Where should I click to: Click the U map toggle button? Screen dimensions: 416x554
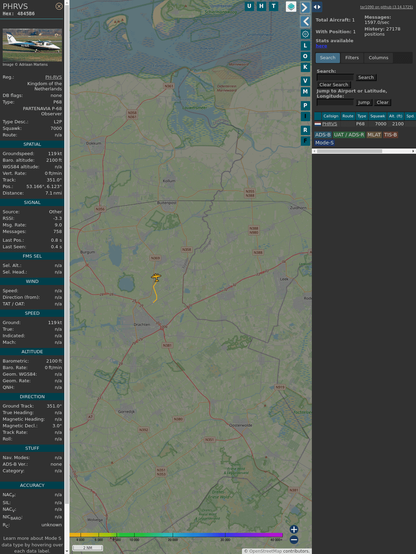click(250, 6)
